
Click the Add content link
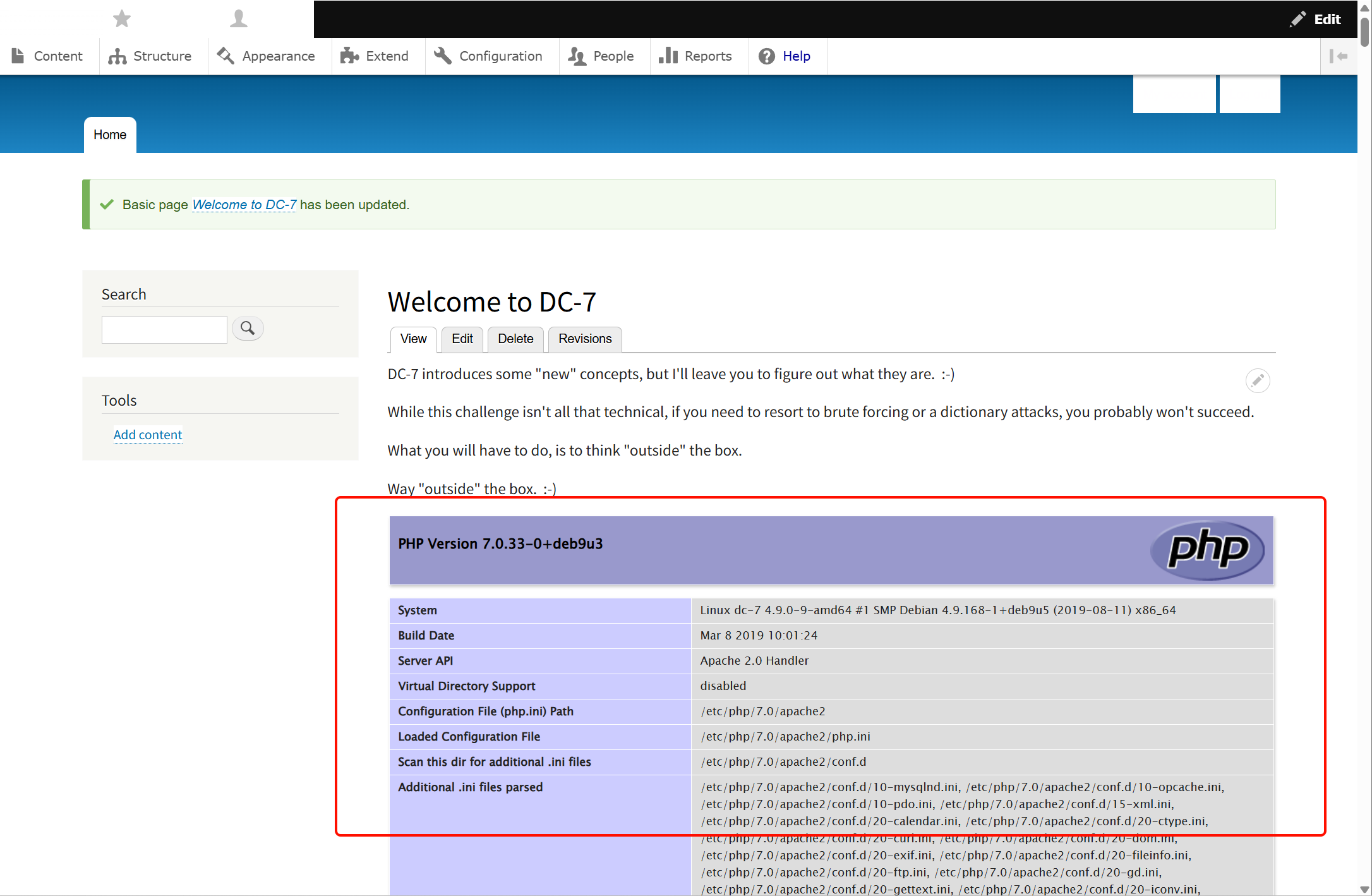click(x=148, y=435)
